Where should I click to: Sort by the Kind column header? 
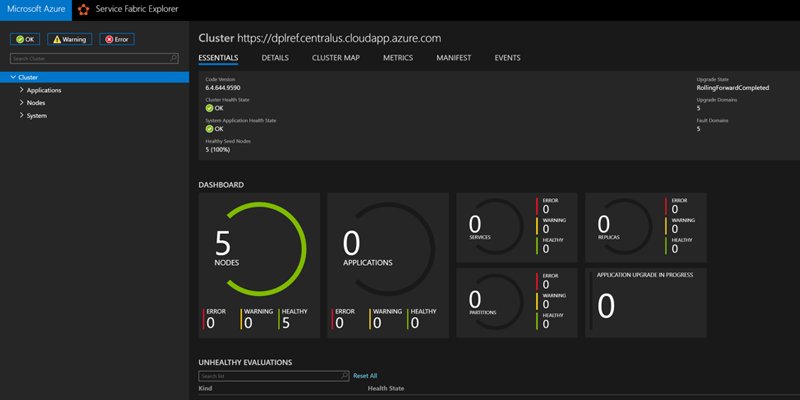tap(205, 389)
